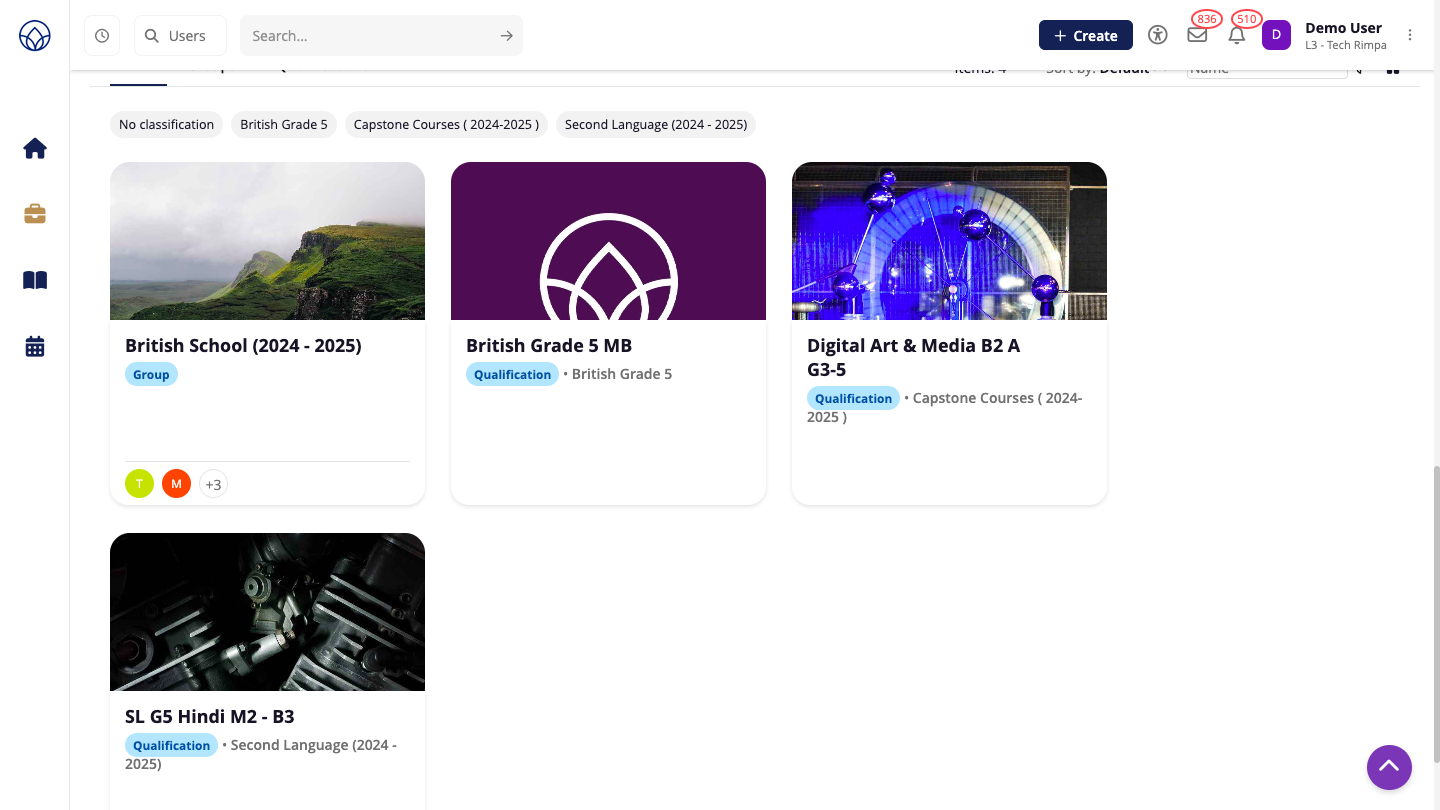Open the book library sidebar icon
Screen dimensions: 1440x810
pyautogui.click(x=35, y=281)
